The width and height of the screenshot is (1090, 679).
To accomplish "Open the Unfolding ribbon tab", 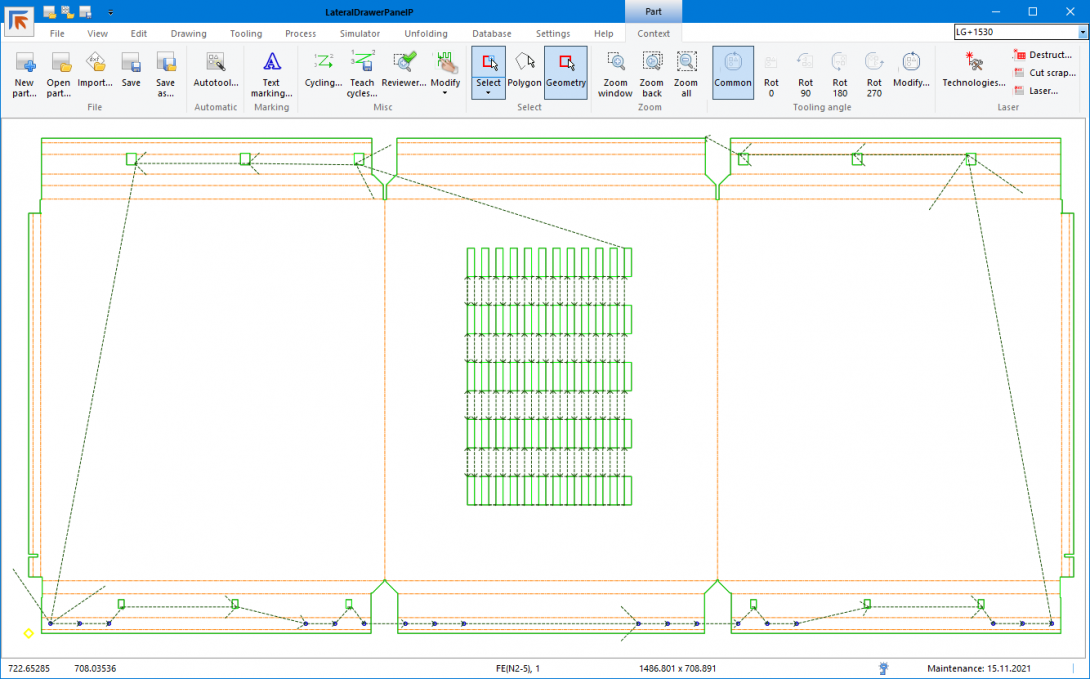I will coord(426,34).
